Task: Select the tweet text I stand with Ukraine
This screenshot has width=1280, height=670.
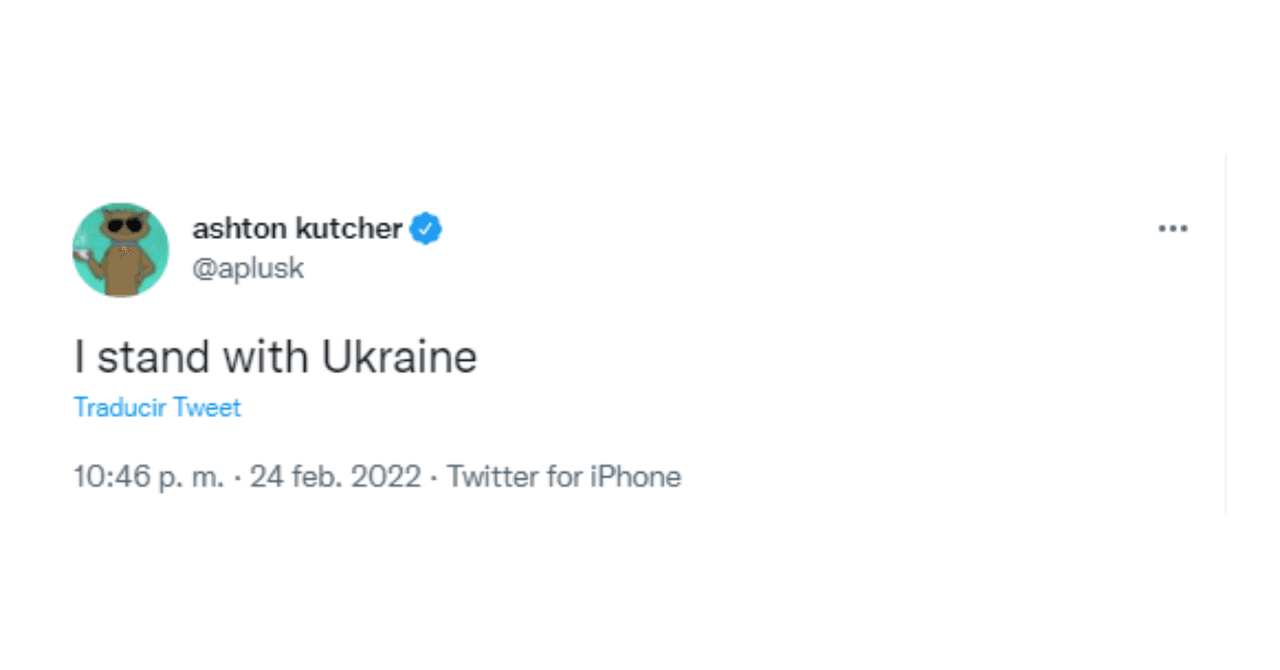Action: [x=276, y=356]
